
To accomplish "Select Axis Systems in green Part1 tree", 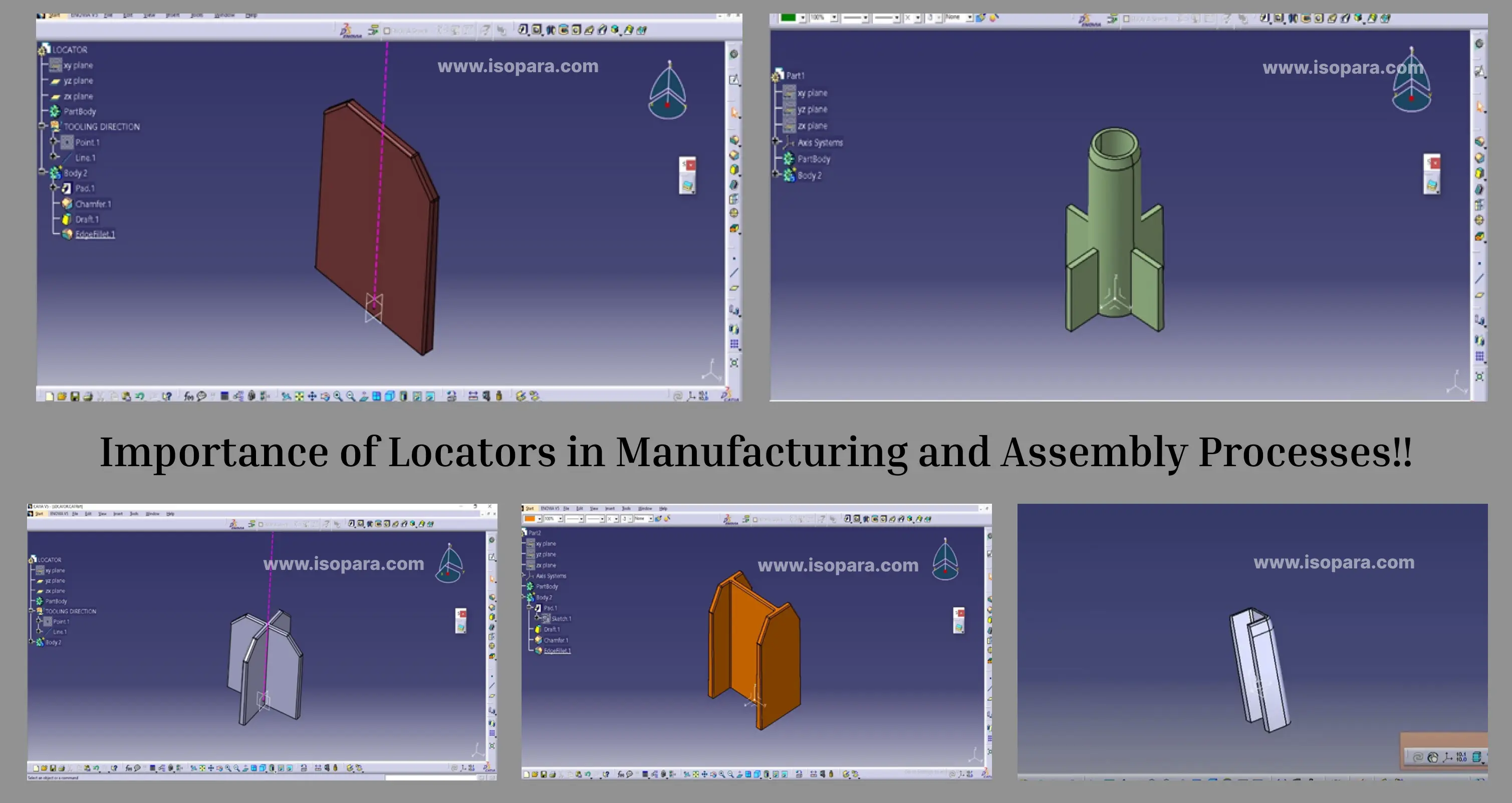I will coord(820,143).
